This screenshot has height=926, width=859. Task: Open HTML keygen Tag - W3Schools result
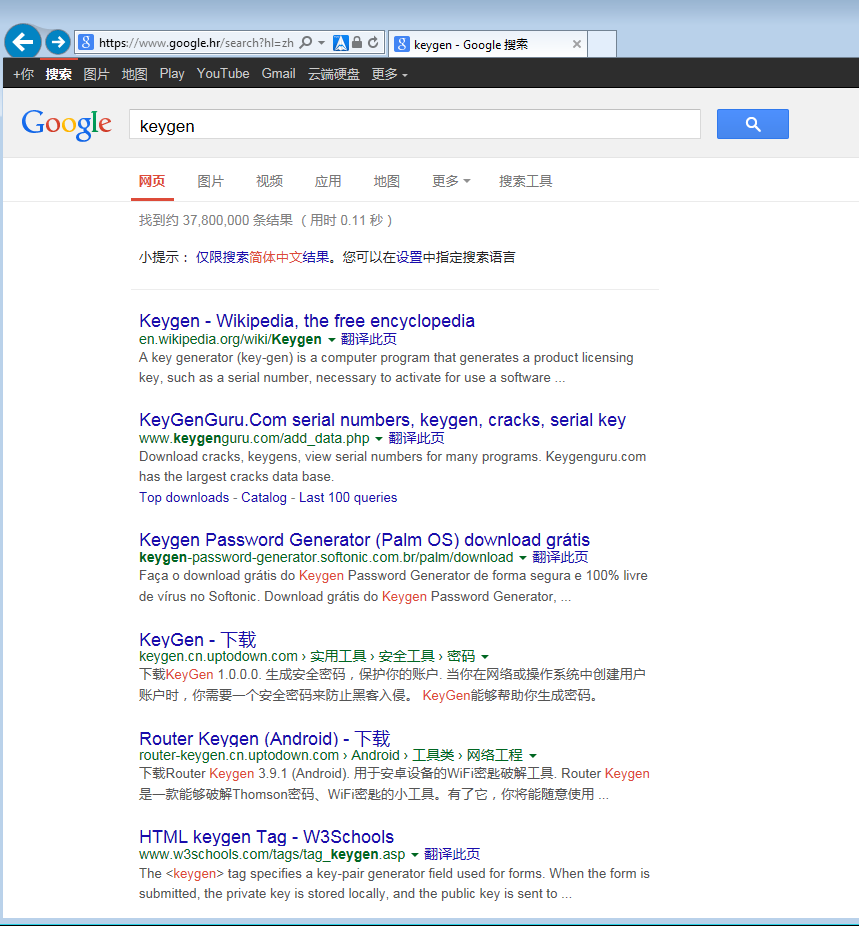(x=266, y=837)
